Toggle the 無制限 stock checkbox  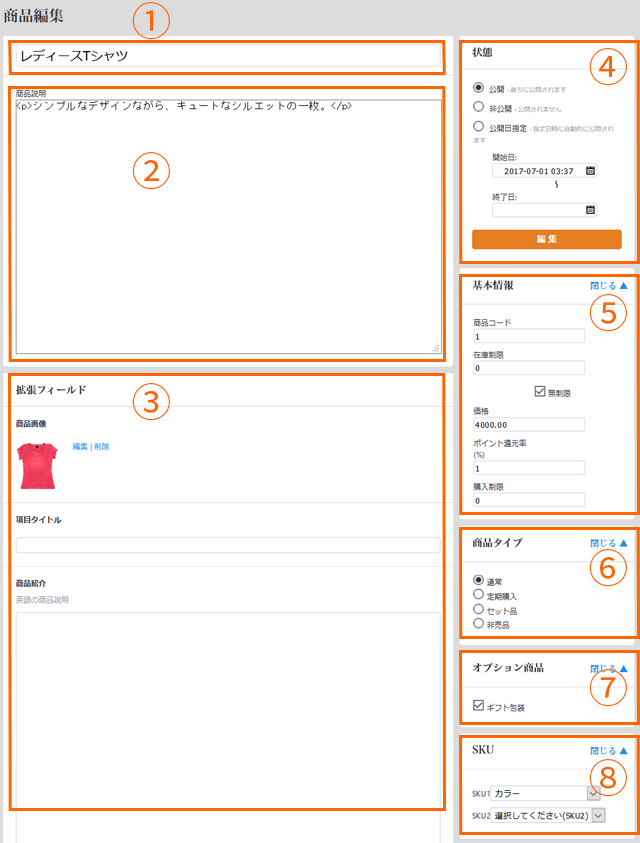tap(540, 391)
